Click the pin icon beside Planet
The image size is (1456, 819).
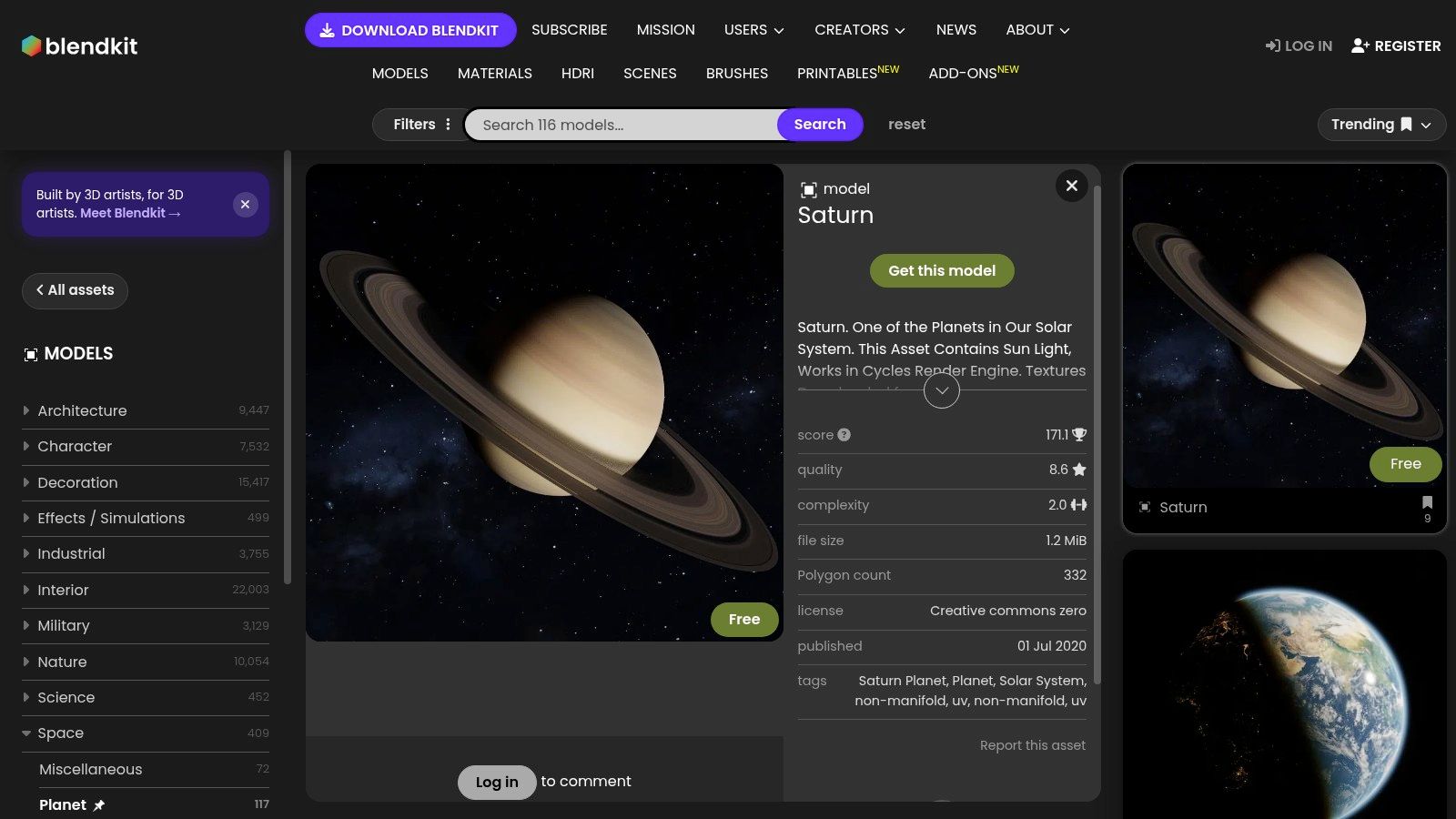(x=99, y=805)
